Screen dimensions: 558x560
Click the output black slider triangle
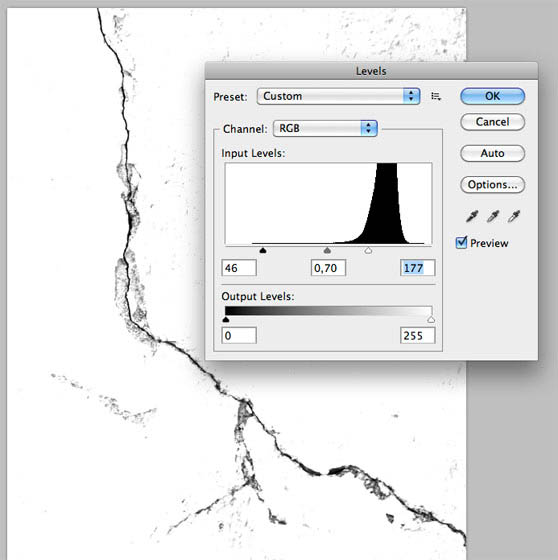pyautogui.click(x=226, y=319)
